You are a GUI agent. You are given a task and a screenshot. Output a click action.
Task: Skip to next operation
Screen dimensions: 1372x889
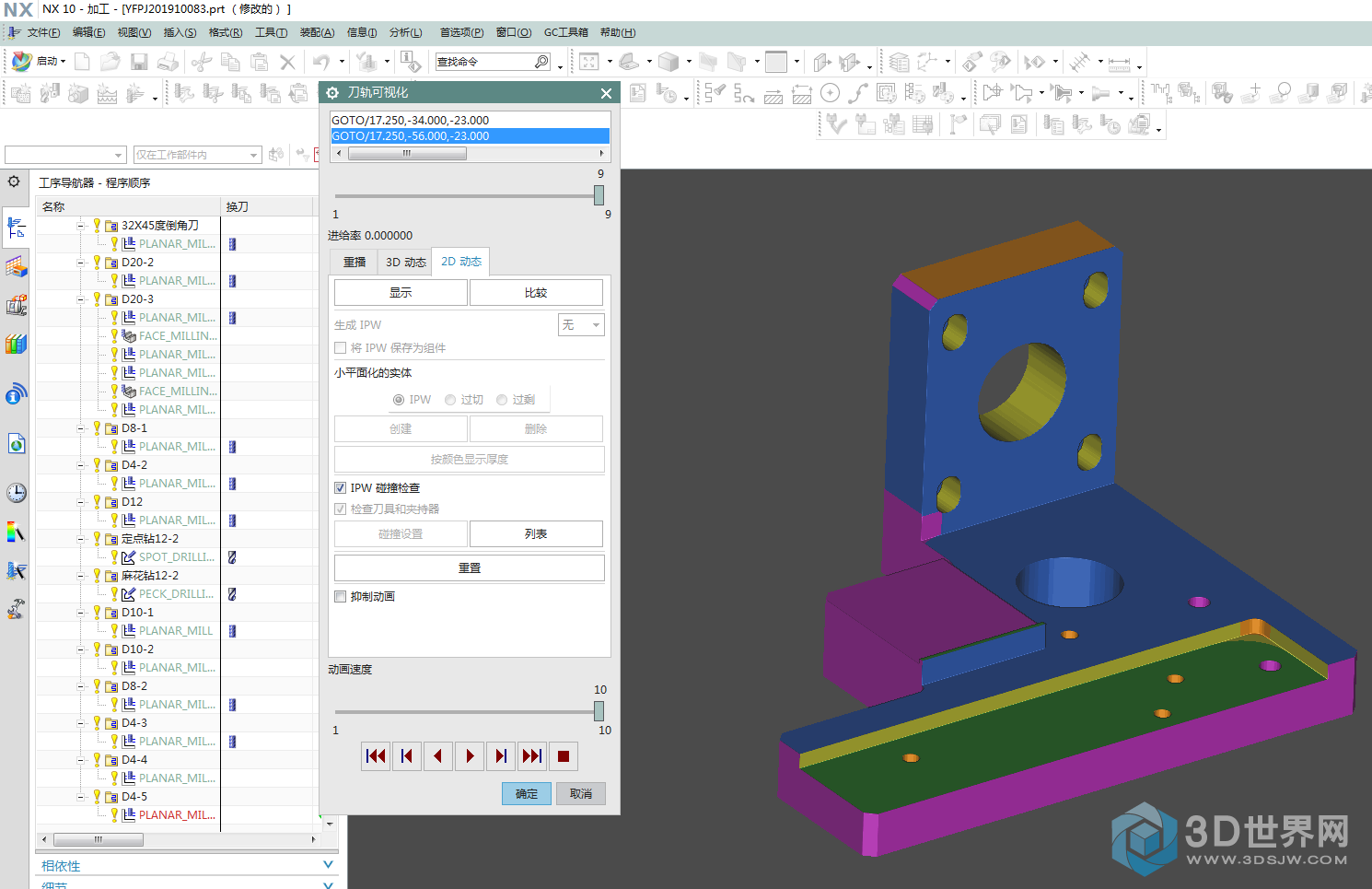[x=532, y=756]
